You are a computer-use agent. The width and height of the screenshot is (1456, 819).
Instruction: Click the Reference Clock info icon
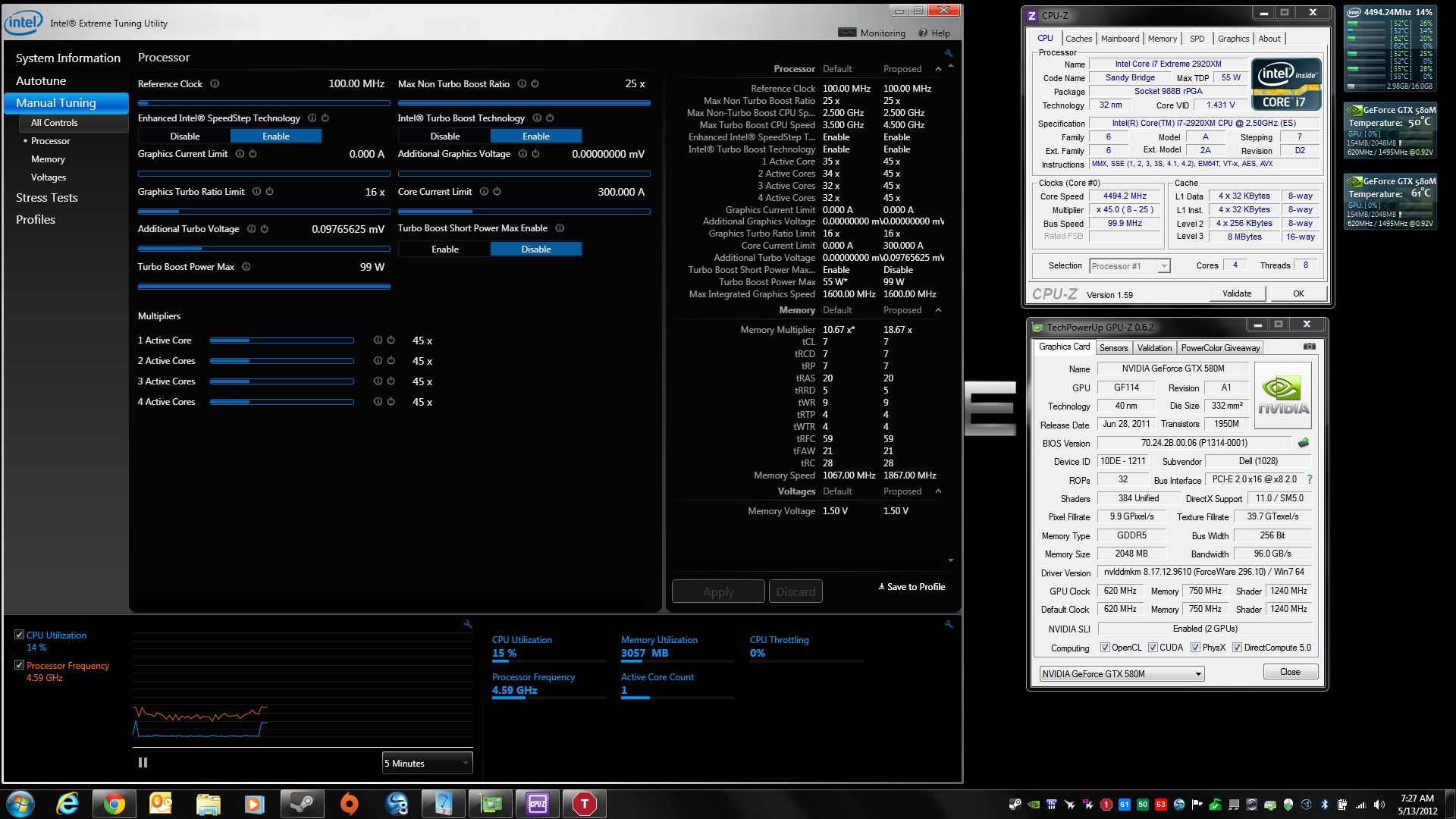click(215, 84)
